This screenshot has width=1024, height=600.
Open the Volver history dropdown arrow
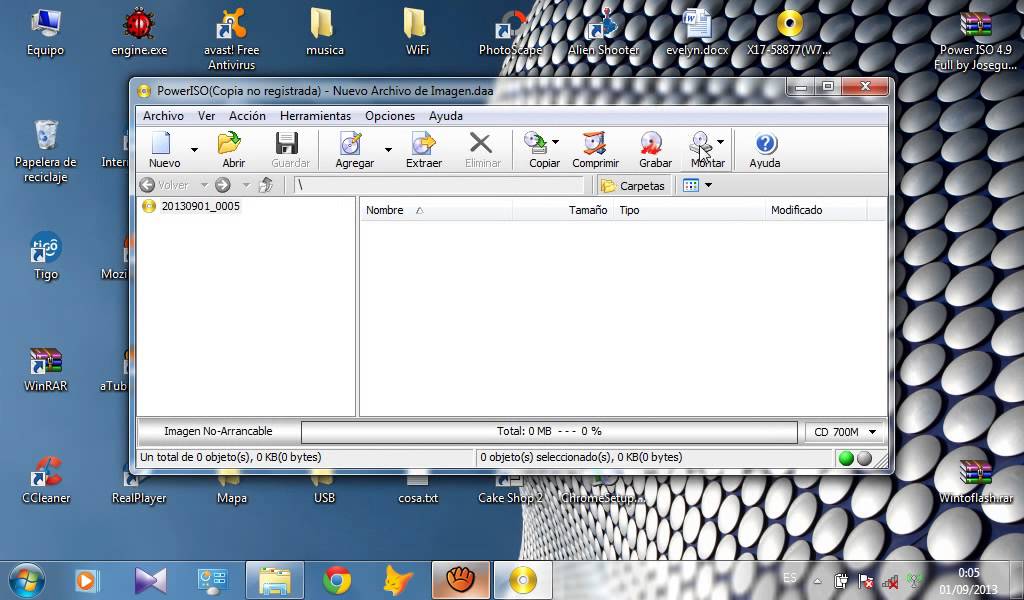click(x=204, y=185)
